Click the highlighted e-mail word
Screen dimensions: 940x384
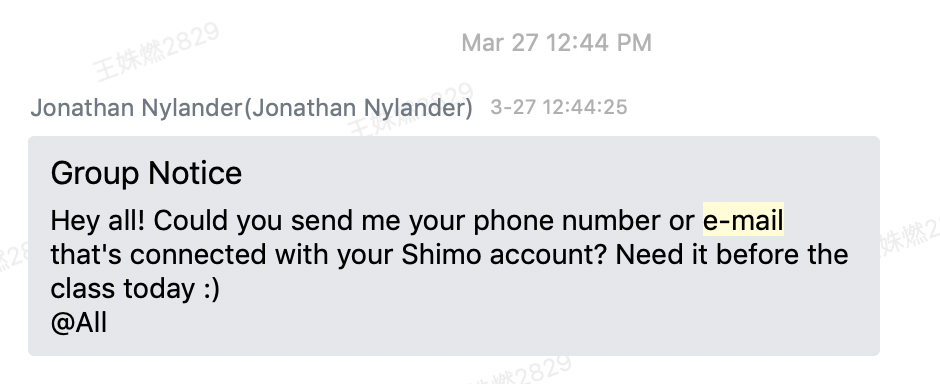point(743,220)
